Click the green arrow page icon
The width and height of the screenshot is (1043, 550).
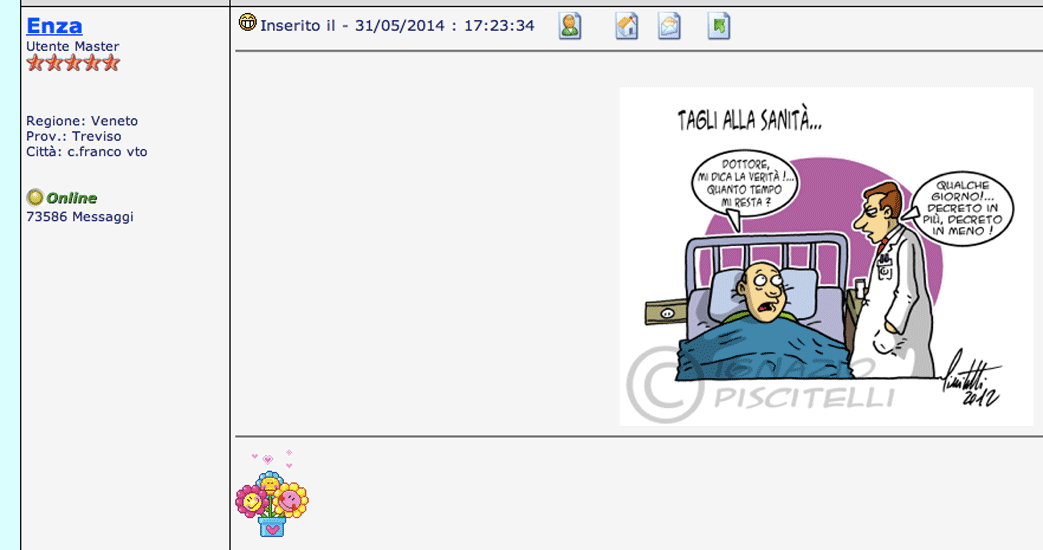[x=719, y=27]
